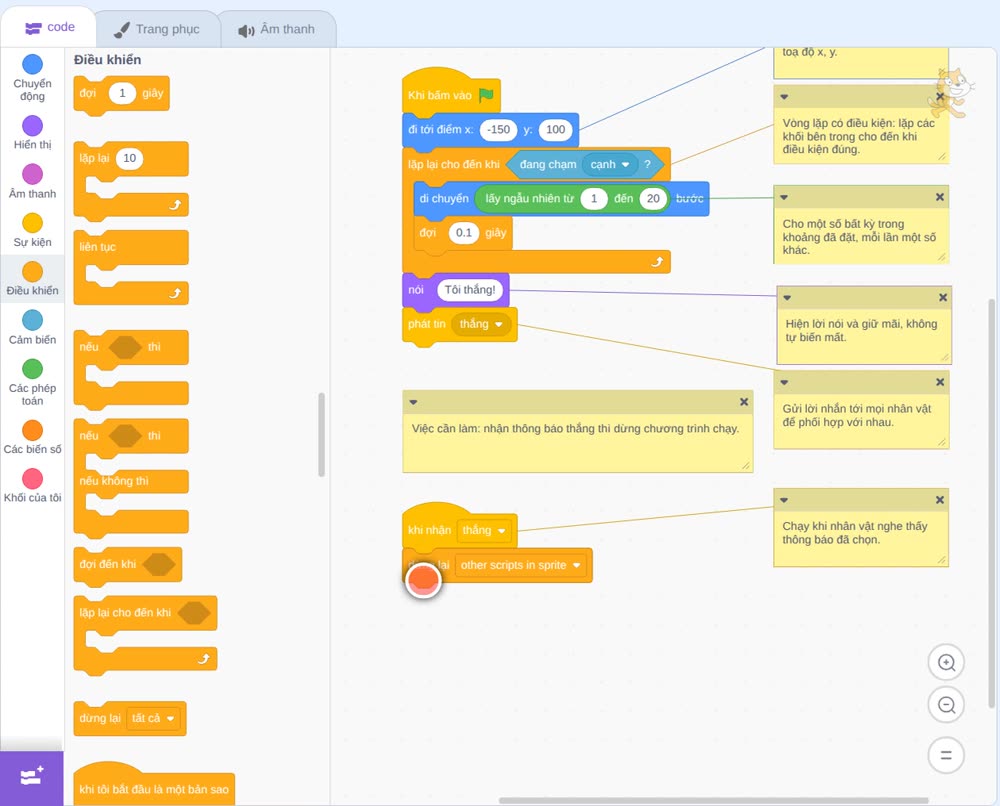Collapse the 'Hiện lời nói' comment
Viewport: 1000px width, 806px height.
[787, 298]
